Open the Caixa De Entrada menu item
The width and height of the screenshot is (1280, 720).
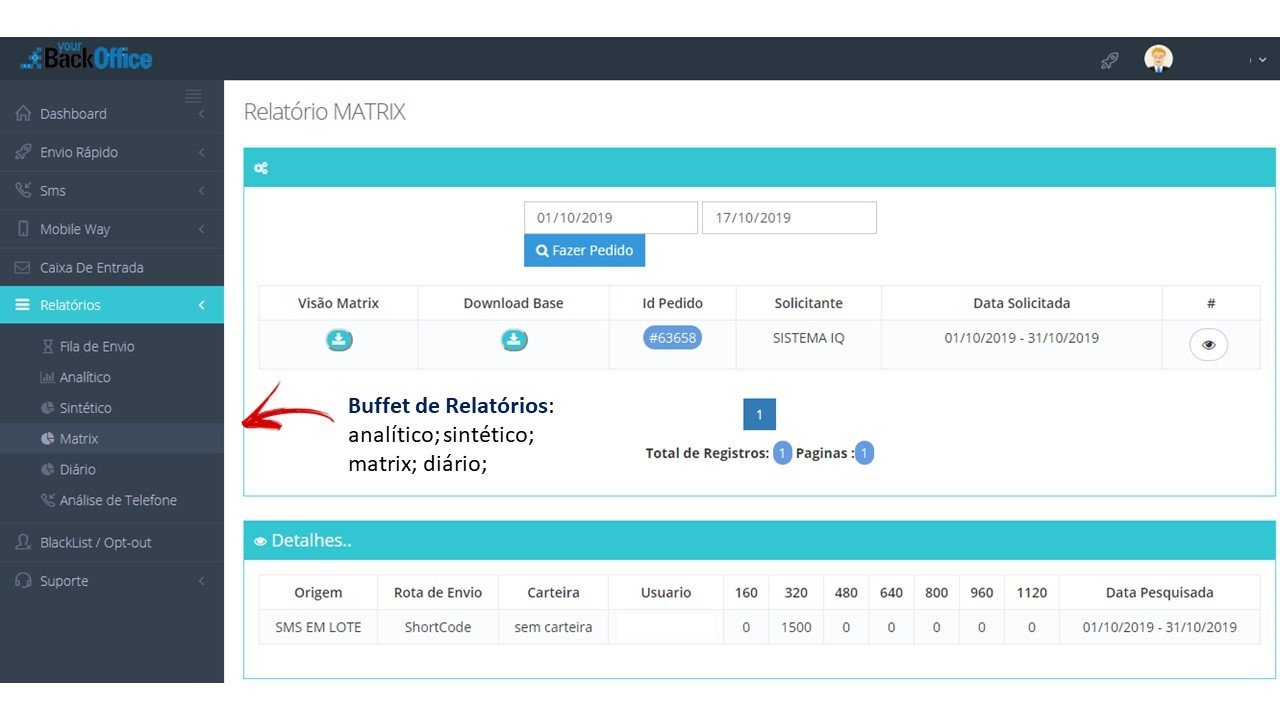[112, 268]
